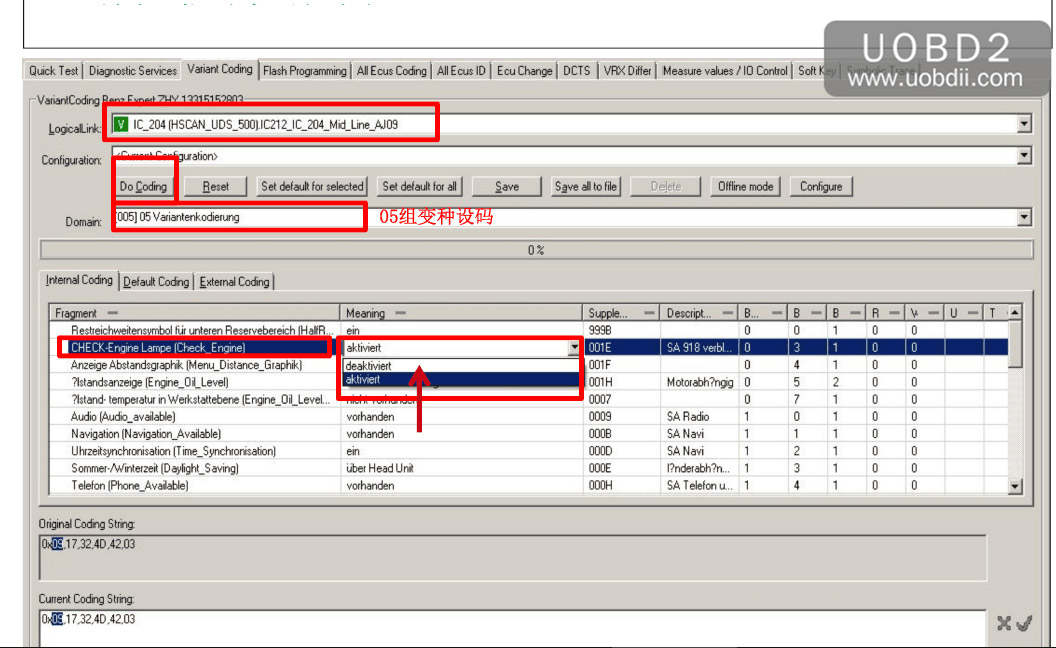This screenshot has width=1056, height=648.
Task: Discard the coding string edit with the X icon
Action: pyautogui.click(x=1004, y=624)
